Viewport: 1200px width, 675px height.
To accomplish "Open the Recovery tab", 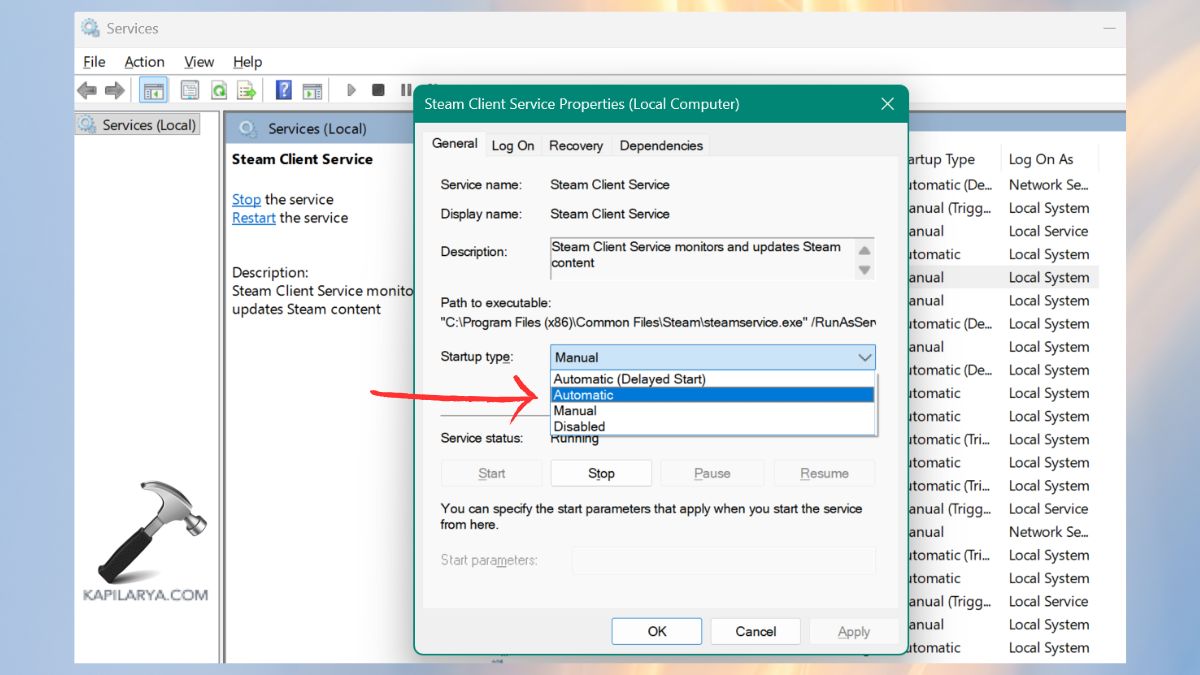I will click(576, 146).
